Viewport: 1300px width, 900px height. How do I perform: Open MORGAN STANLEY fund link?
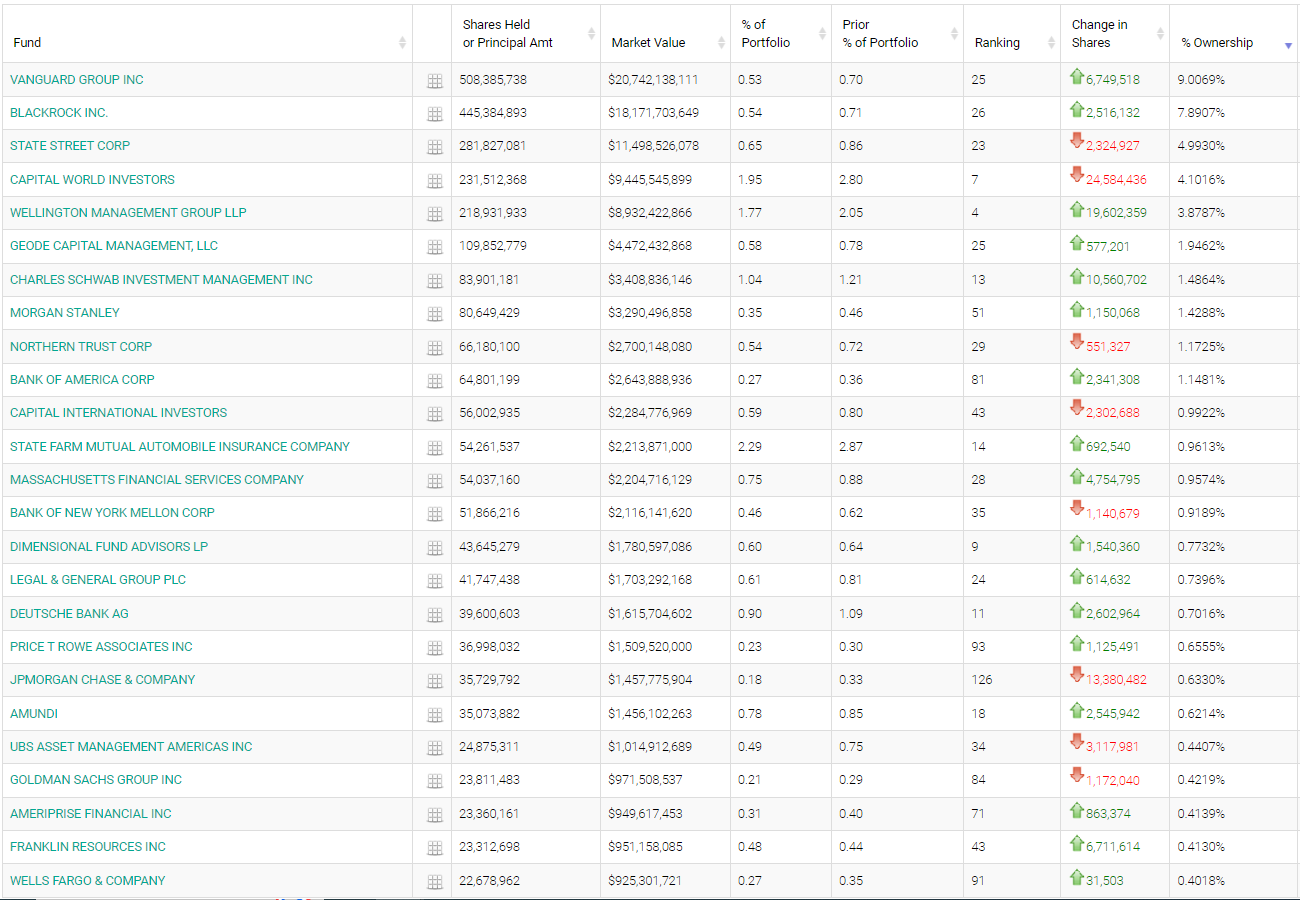[x=65, y=313]
